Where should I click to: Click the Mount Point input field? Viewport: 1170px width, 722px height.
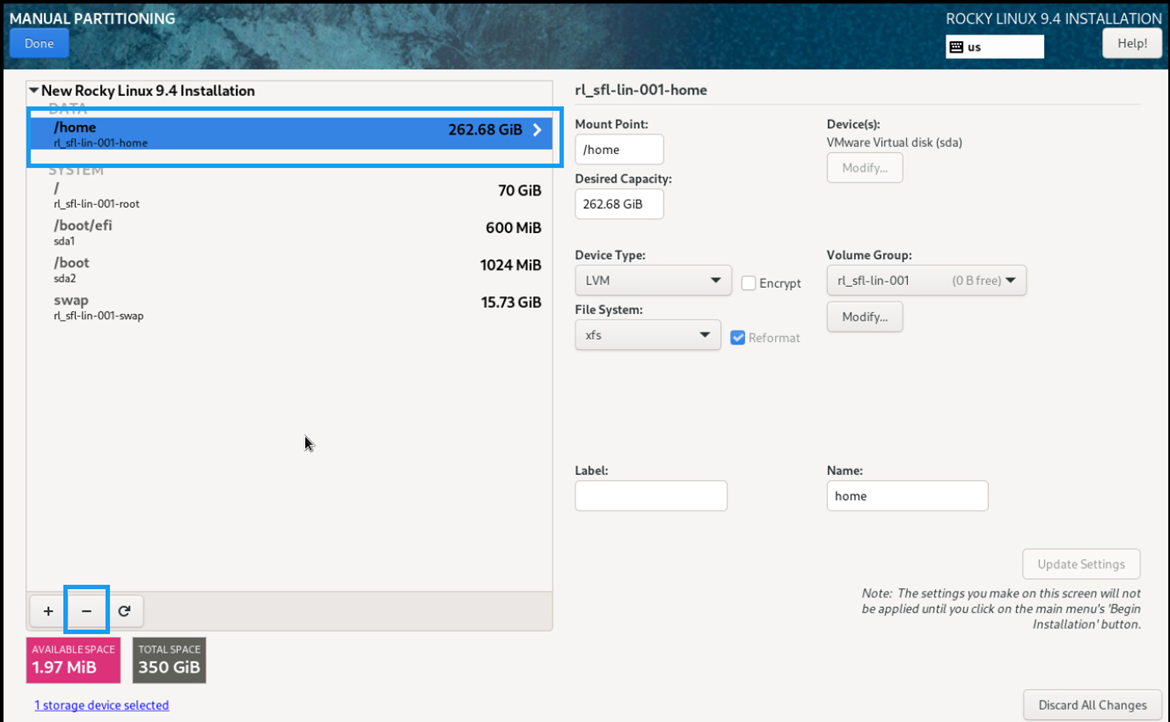619,149
